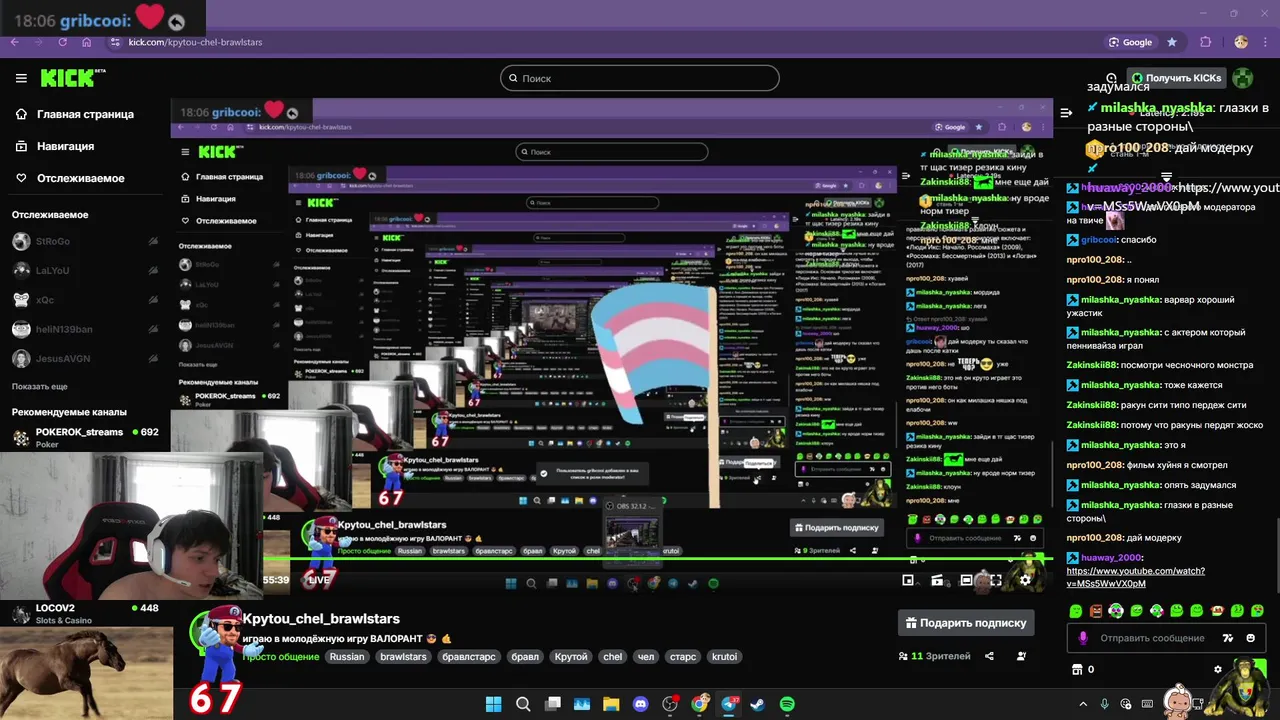Focus the Поиск search field
Screen dimensions: 1280x720
[640, 78]
